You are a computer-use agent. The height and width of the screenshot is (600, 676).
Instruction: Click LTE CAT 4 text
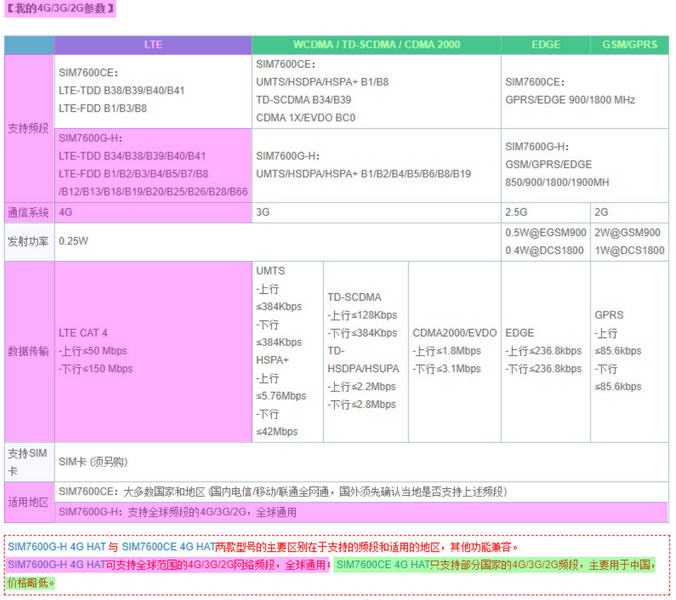click(83, 333)
